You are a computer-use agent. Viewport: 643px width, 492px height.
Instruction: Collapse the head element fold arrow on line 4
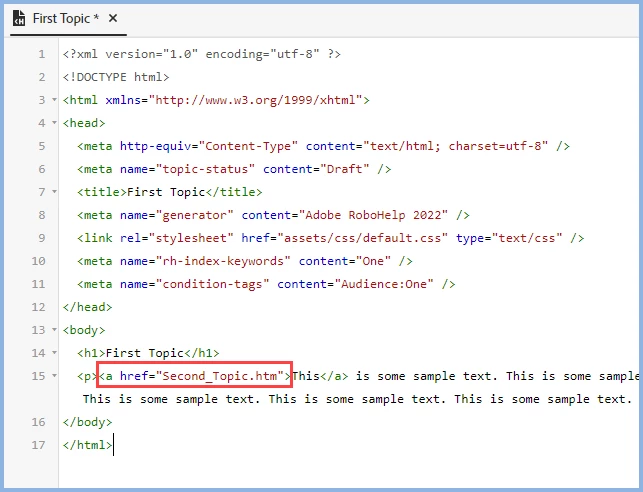tap(54, 123)
